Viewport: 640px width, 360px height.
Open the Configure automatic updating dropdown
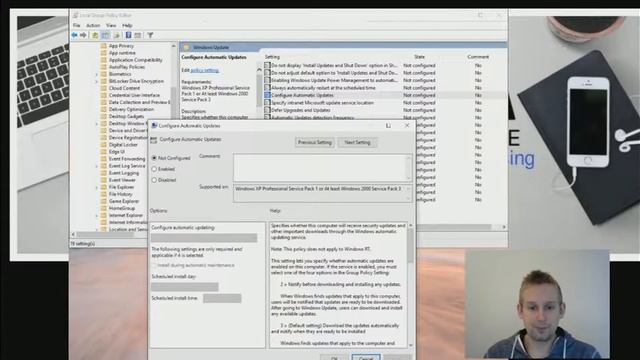(x=204, y=238)
